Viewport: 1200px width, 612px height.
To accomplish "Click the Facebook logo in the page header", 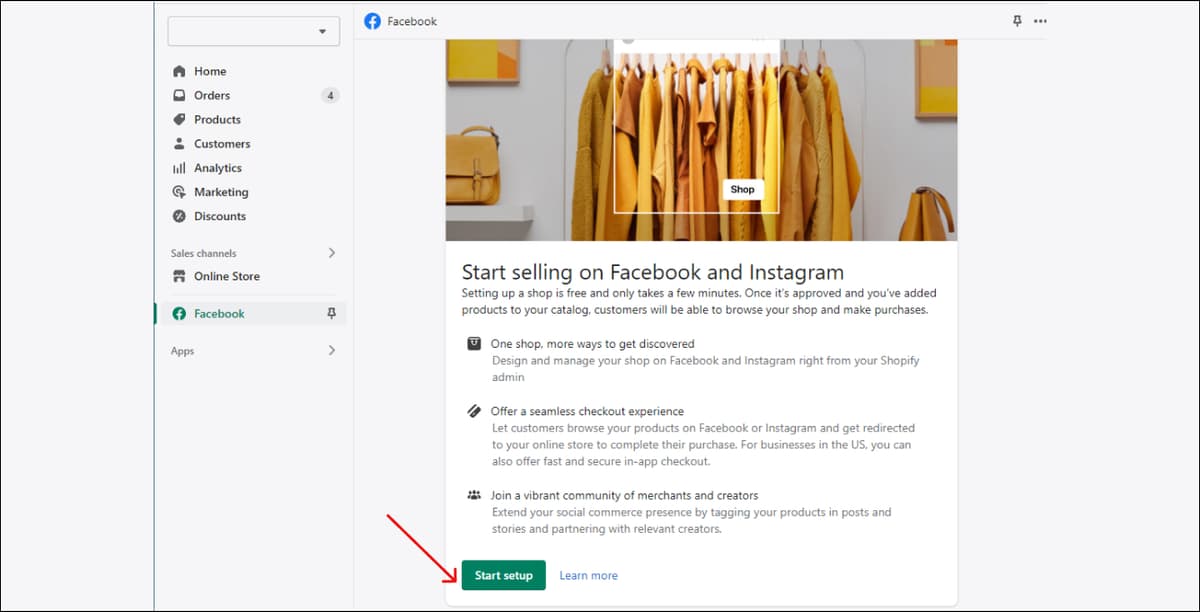I will tap(372, 21).
